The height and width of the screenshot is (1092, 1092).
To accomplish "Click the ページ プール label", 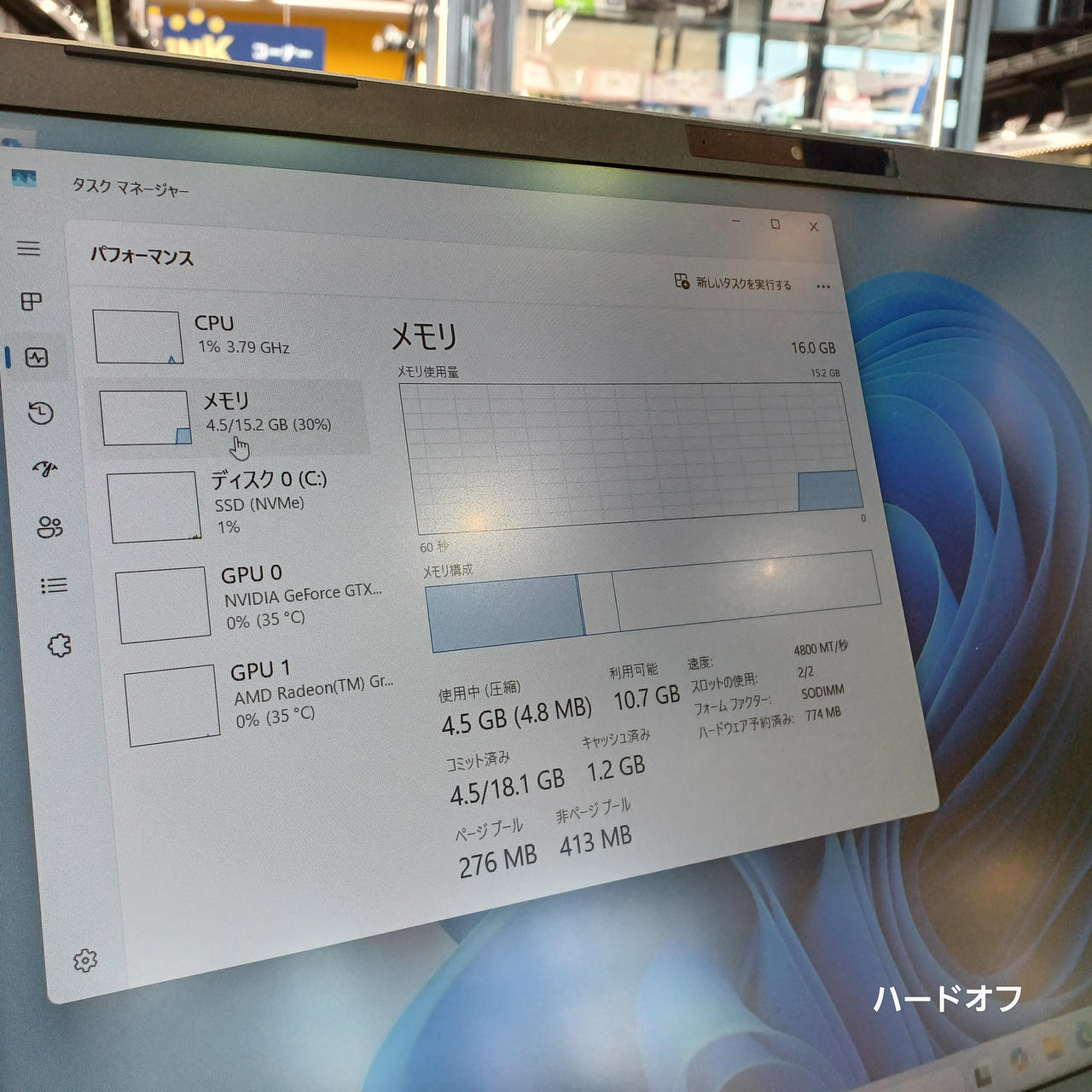I will (489, 830).
